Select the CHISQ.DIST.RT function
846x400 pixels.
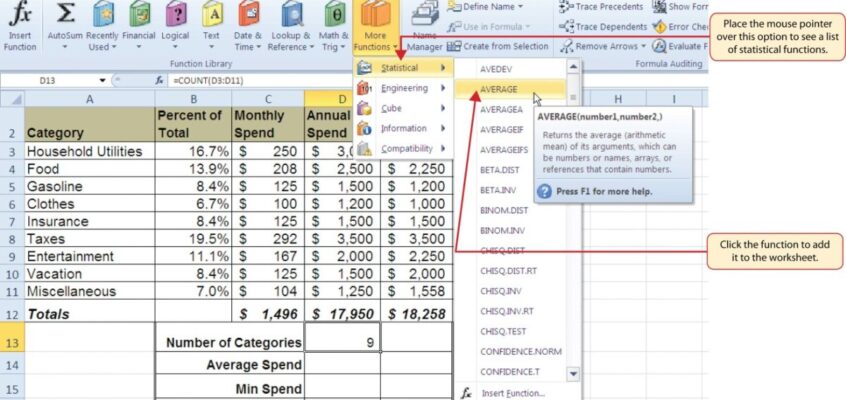[510, 271]
